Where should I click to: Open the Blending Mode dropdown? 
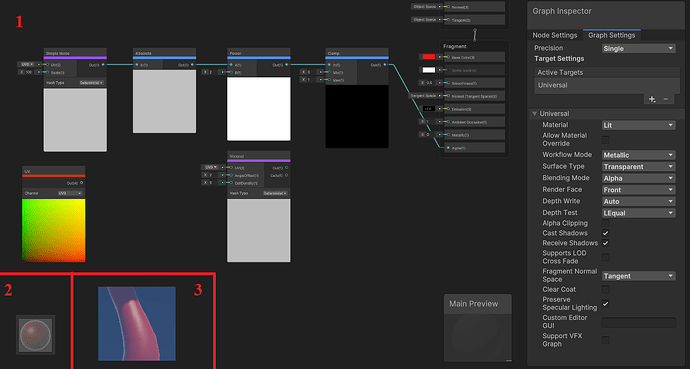[639, 178]
